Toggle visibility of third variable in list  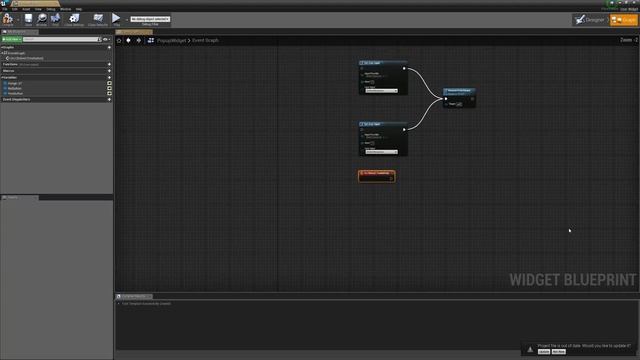point(109,93)
